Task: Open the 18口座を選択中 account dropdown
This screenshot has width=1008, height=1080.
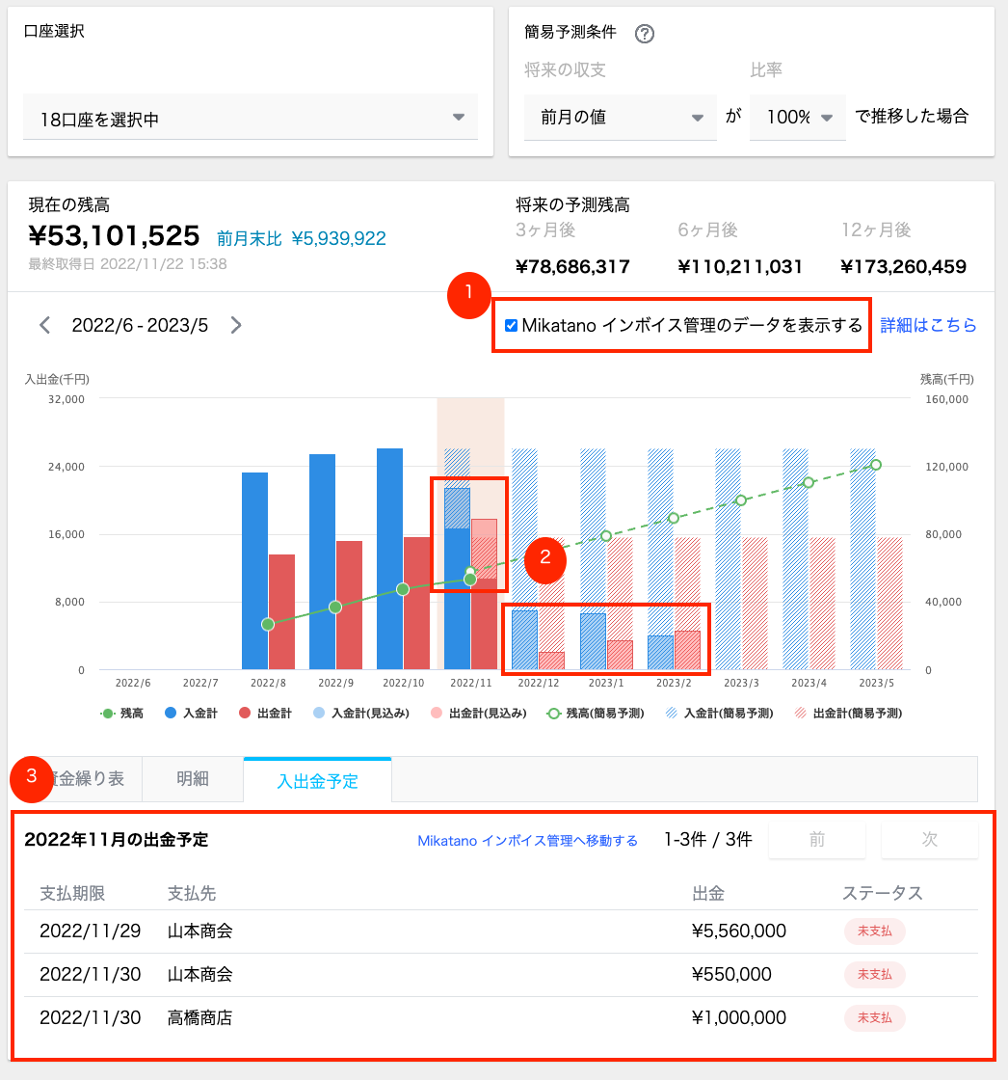Action: (x=250, y=118)
